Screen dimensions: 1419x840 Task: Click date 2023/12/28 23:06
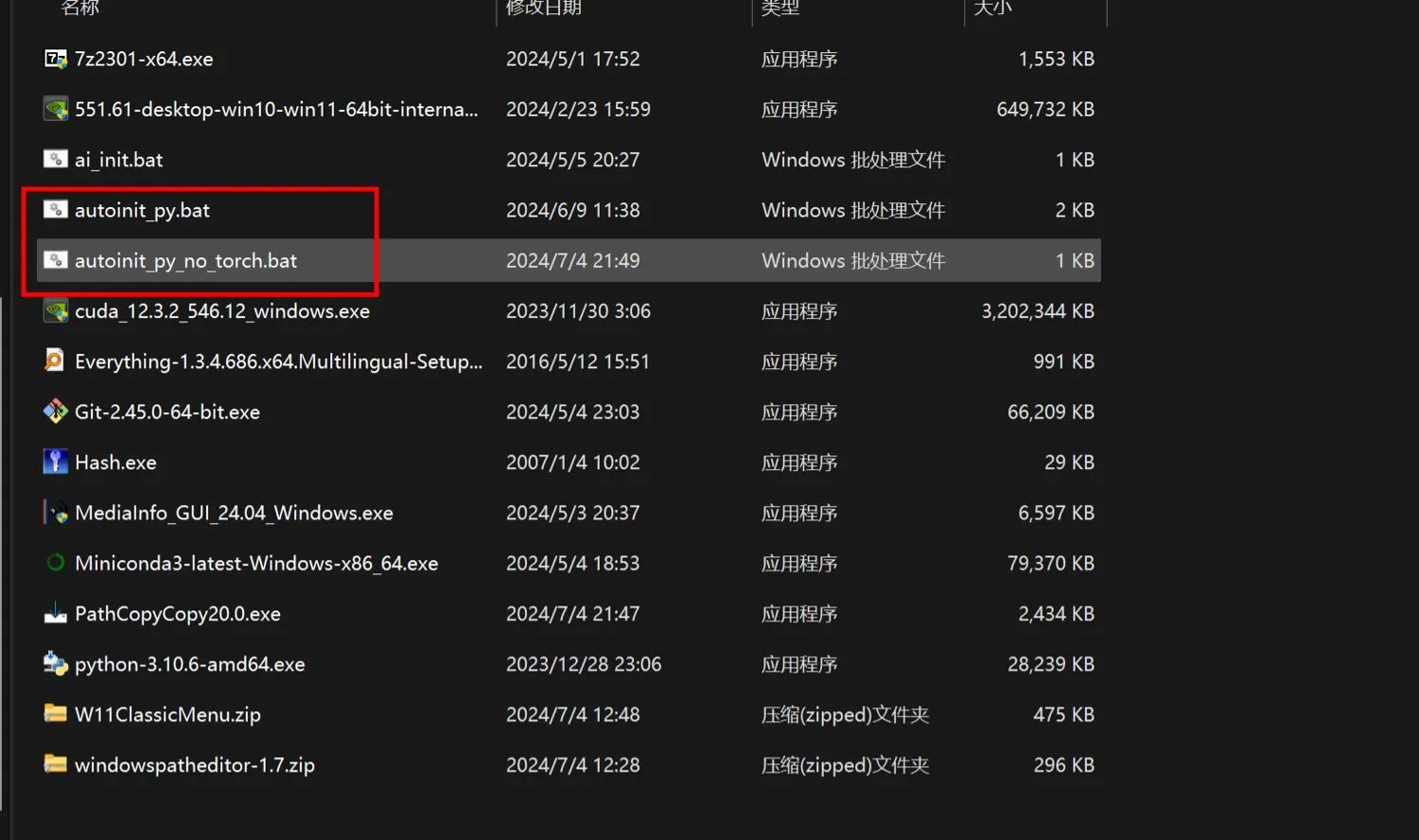pos(584,664)
